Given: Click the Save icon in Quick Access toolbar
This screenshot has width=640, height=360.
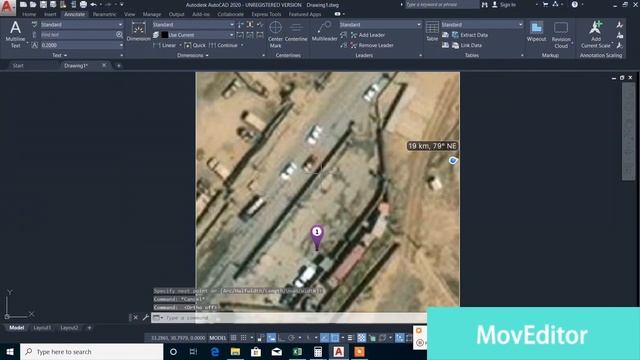Looking at the screenshot, I should pos(43,4).
